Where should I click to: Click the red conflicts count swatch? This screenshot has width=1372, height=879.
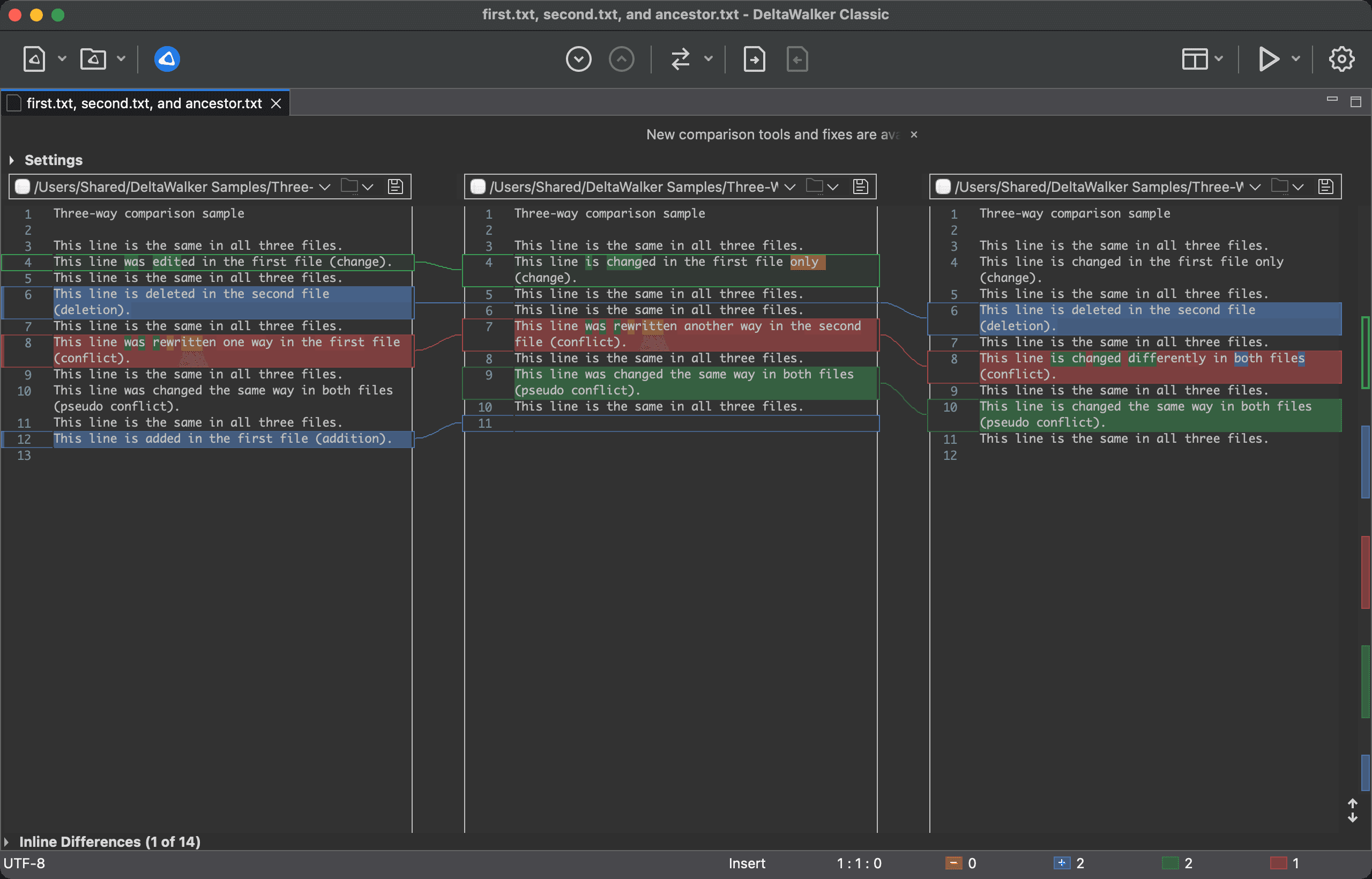1278,863
